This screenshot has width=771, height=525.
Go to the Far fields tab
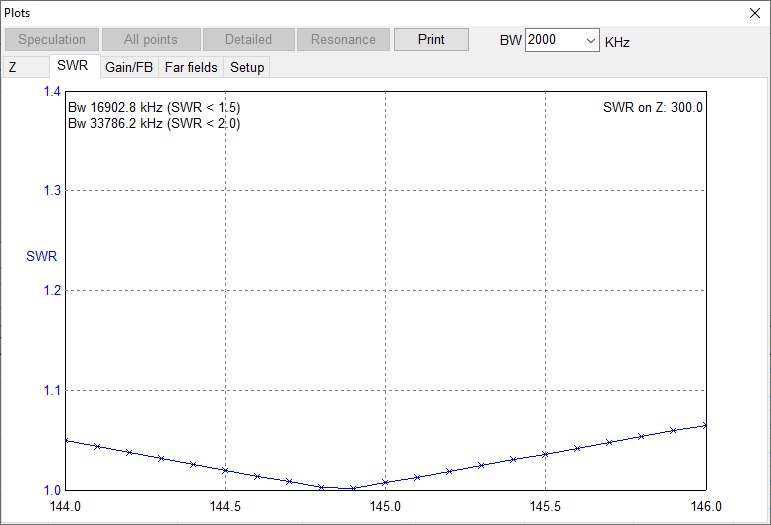click(x=191, y=67)
